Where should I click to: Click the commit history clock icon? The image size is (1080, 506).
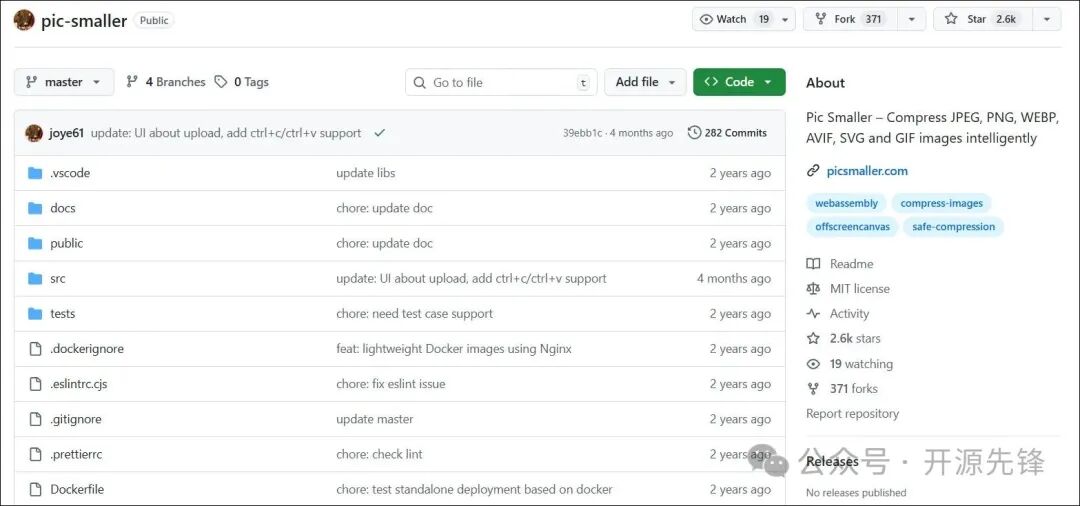(694, 133)
